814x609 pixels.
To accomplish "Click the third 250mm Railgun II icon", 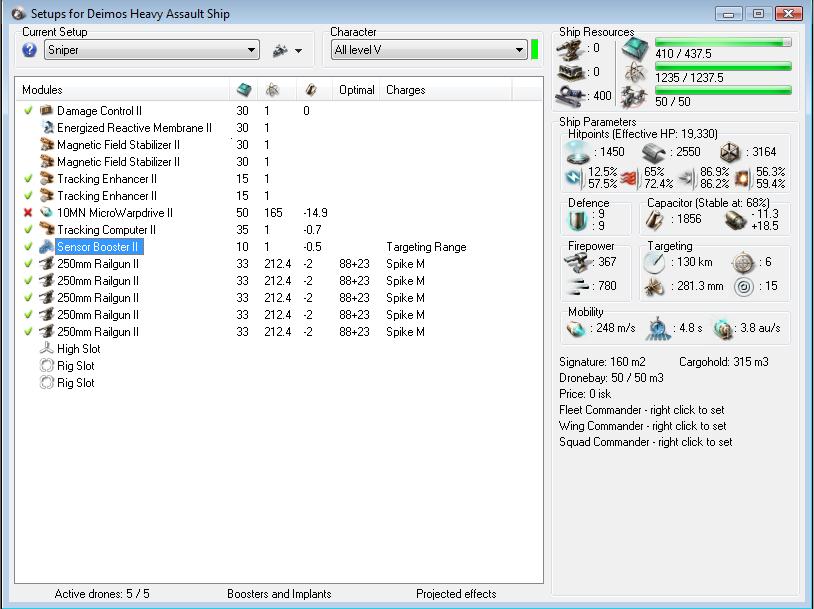I will coord(47,297).
